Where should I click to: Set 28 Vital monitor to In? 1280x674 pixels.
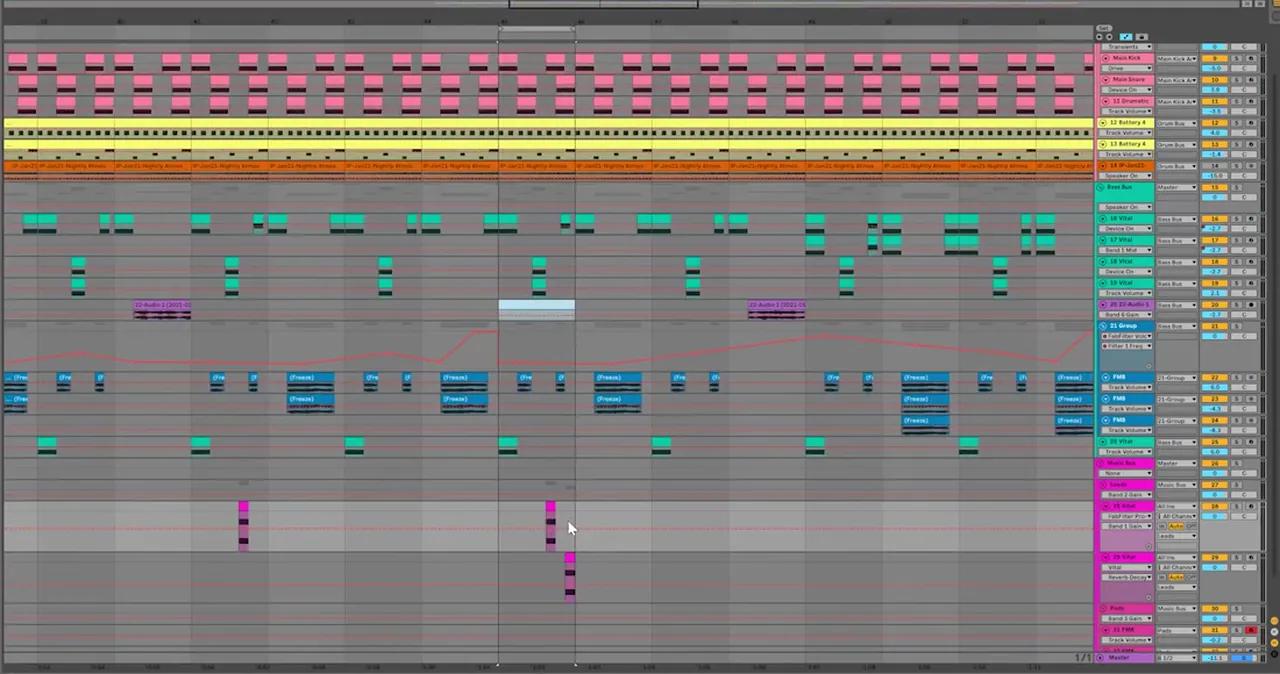1162,526
